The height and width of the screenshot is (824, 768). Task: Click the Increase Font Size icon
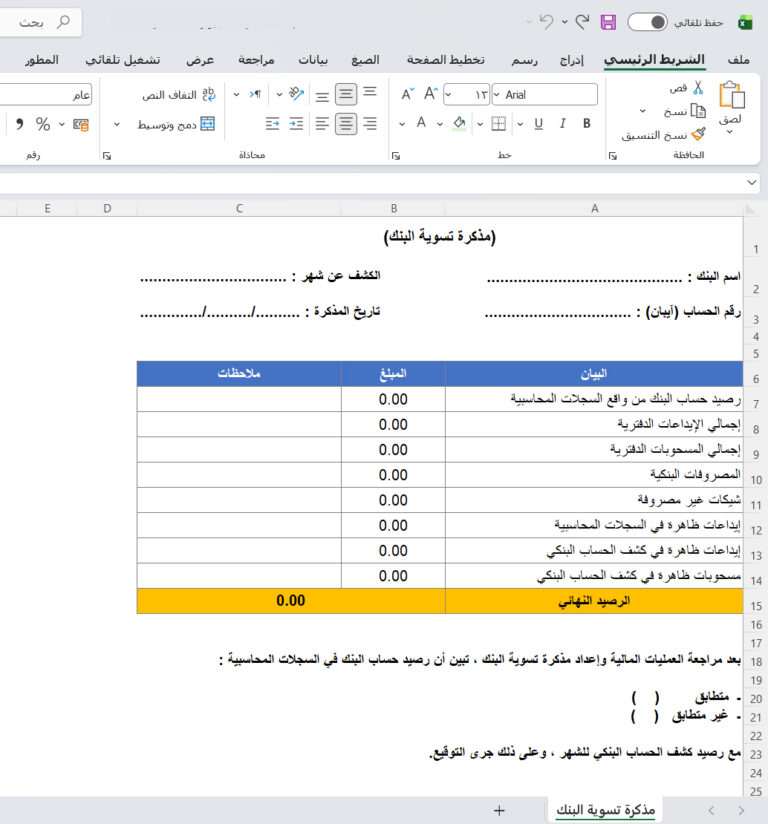click(431, 94)
